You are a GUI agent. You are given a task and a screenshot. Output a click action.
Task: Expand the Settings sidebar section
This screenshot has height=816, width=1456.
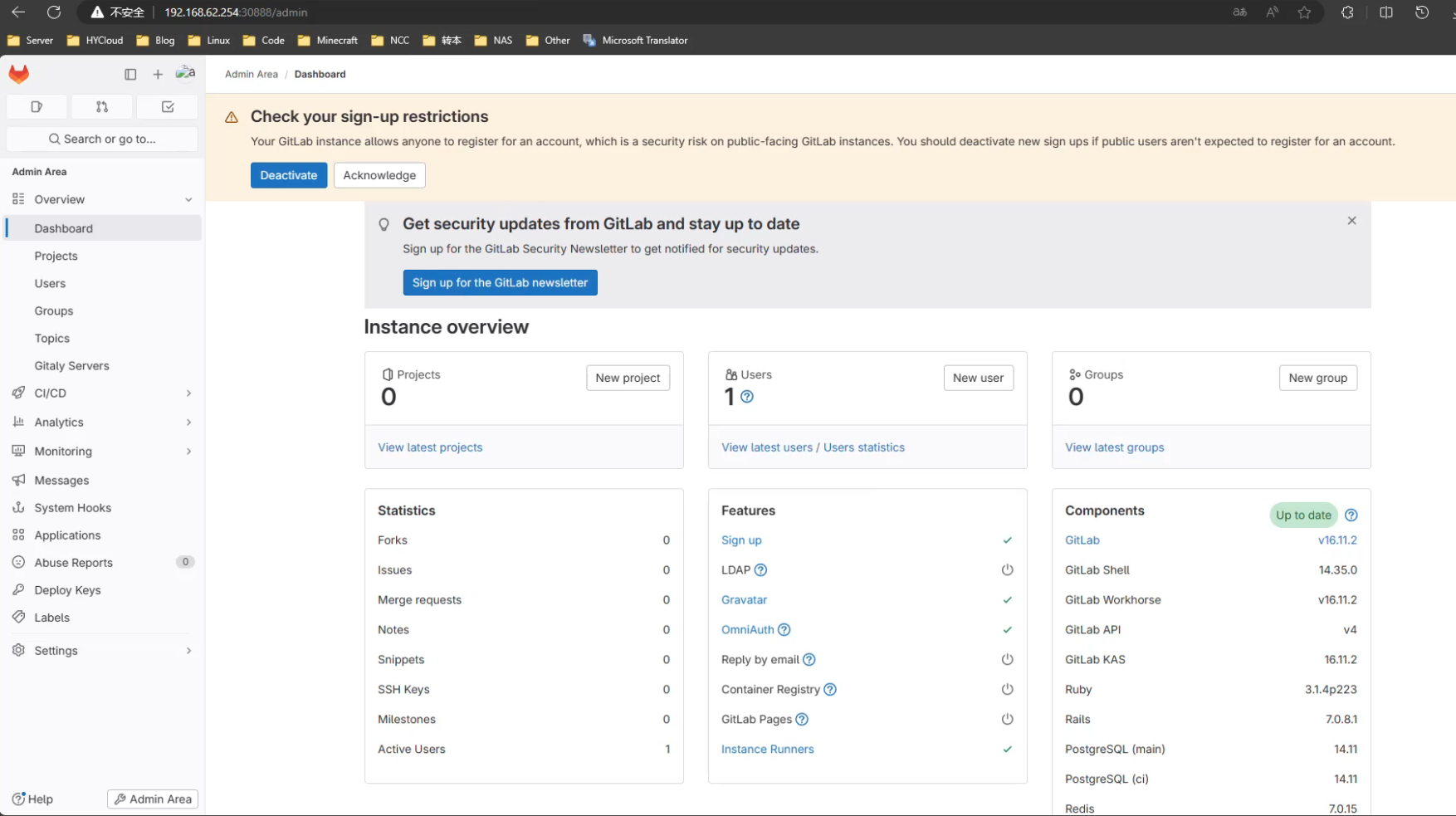(x=188, y=651)
